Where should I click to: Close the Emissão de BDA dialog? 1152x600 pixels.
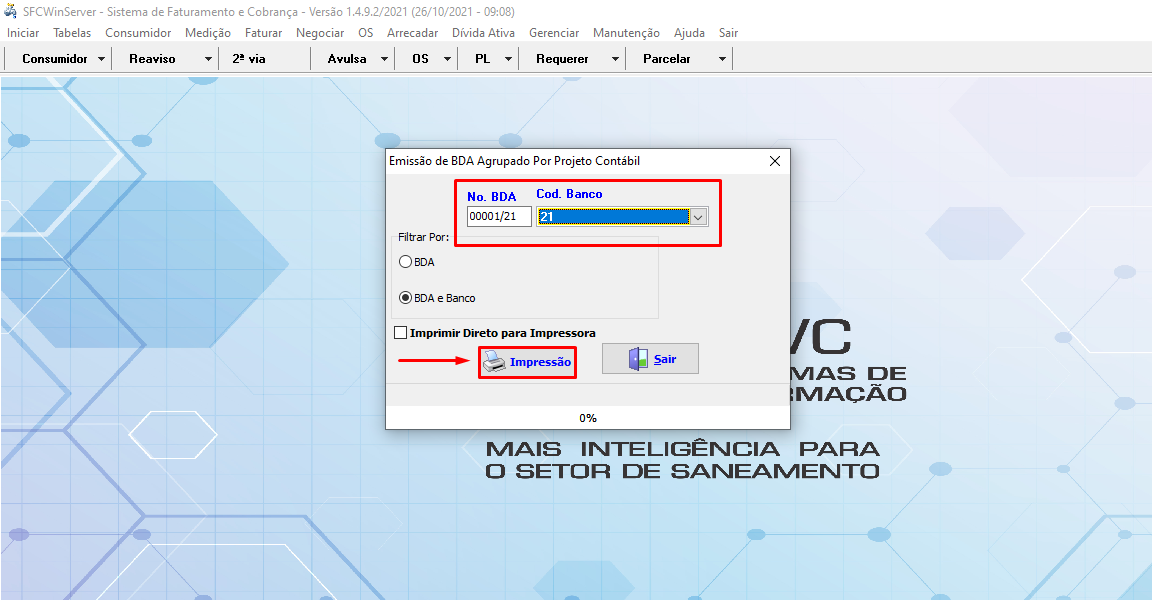(x=775, y=161)
